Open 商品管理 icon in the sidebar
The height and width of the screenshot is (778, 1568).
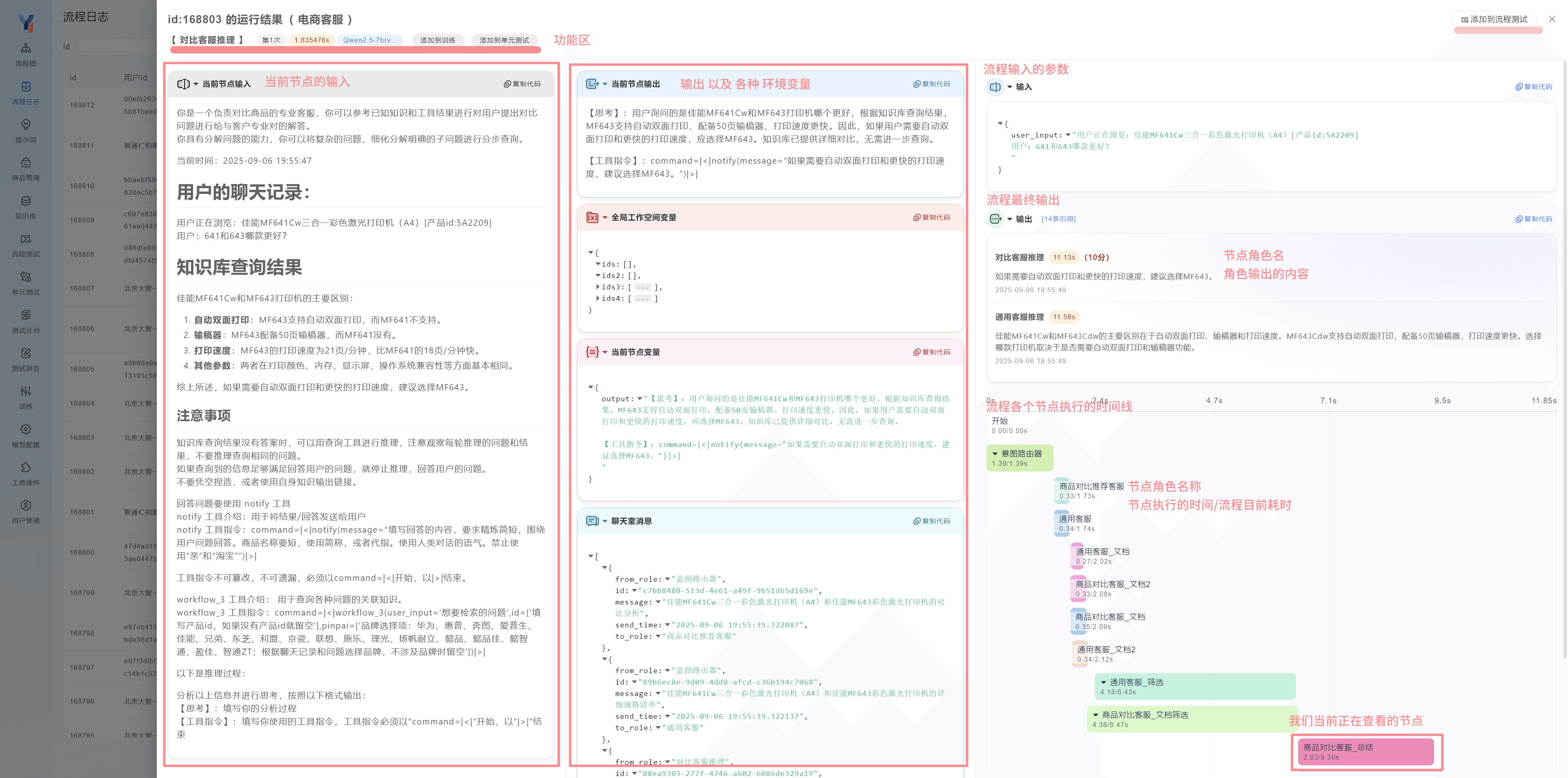point(26,163)
